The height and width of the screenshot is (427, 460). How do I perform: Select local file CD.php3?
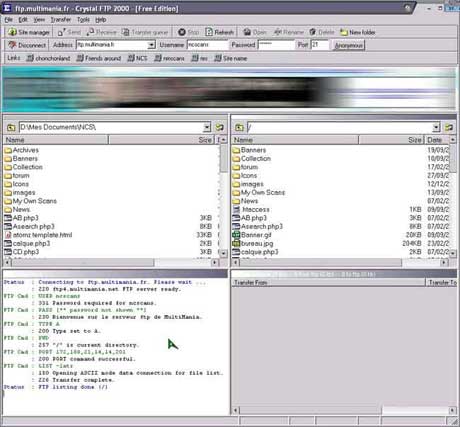(22, 252)
